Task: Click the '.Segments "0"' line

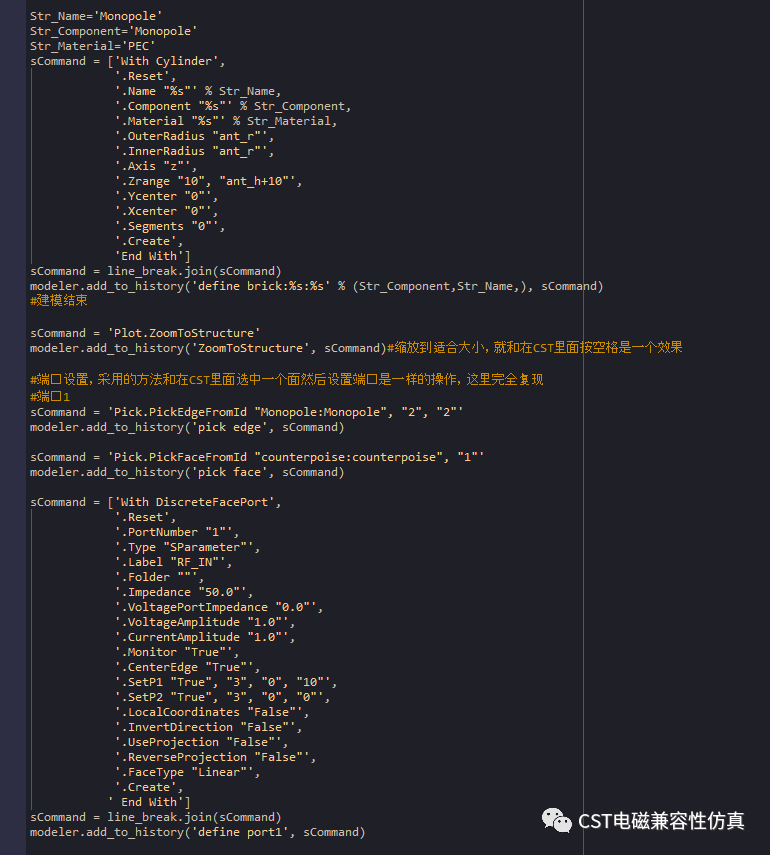Action: [170, 226]
